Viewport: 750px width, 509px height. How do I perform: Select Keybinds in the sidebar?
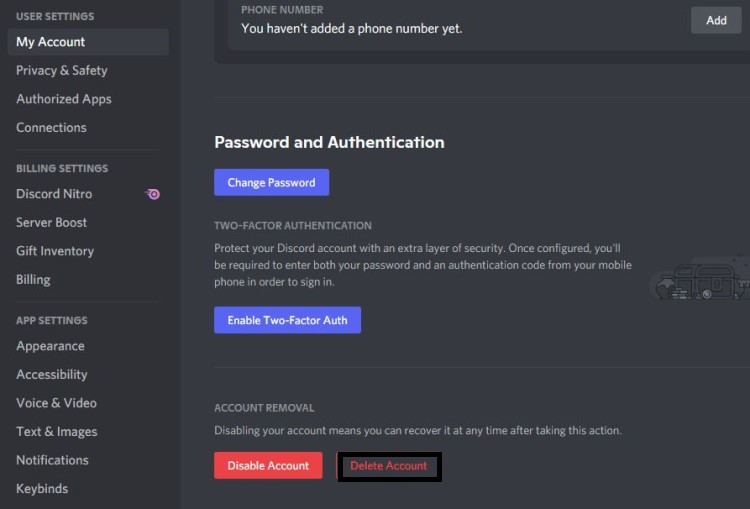[42, 488]
